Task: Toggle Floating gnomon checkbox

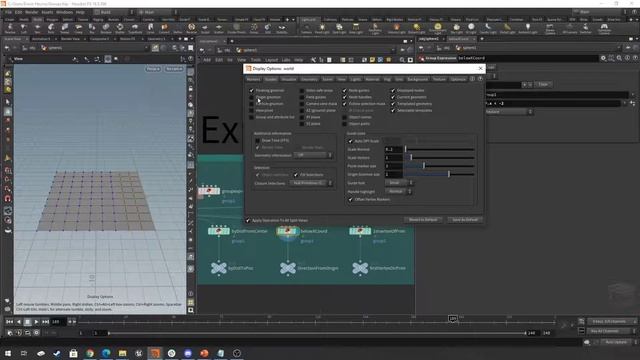Action: [251, 90]
